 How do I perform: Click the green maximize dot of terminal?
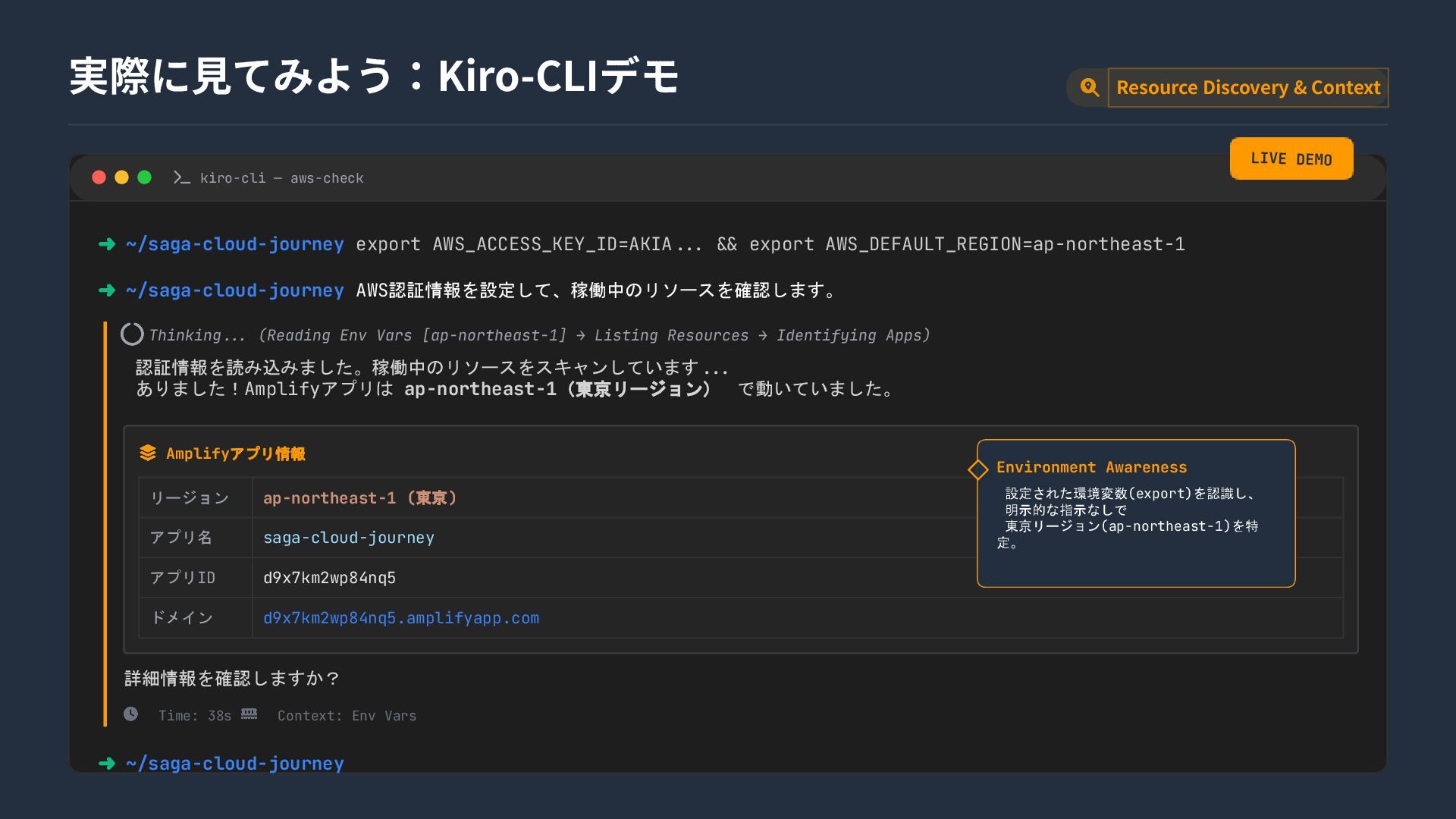coord(144,177)
